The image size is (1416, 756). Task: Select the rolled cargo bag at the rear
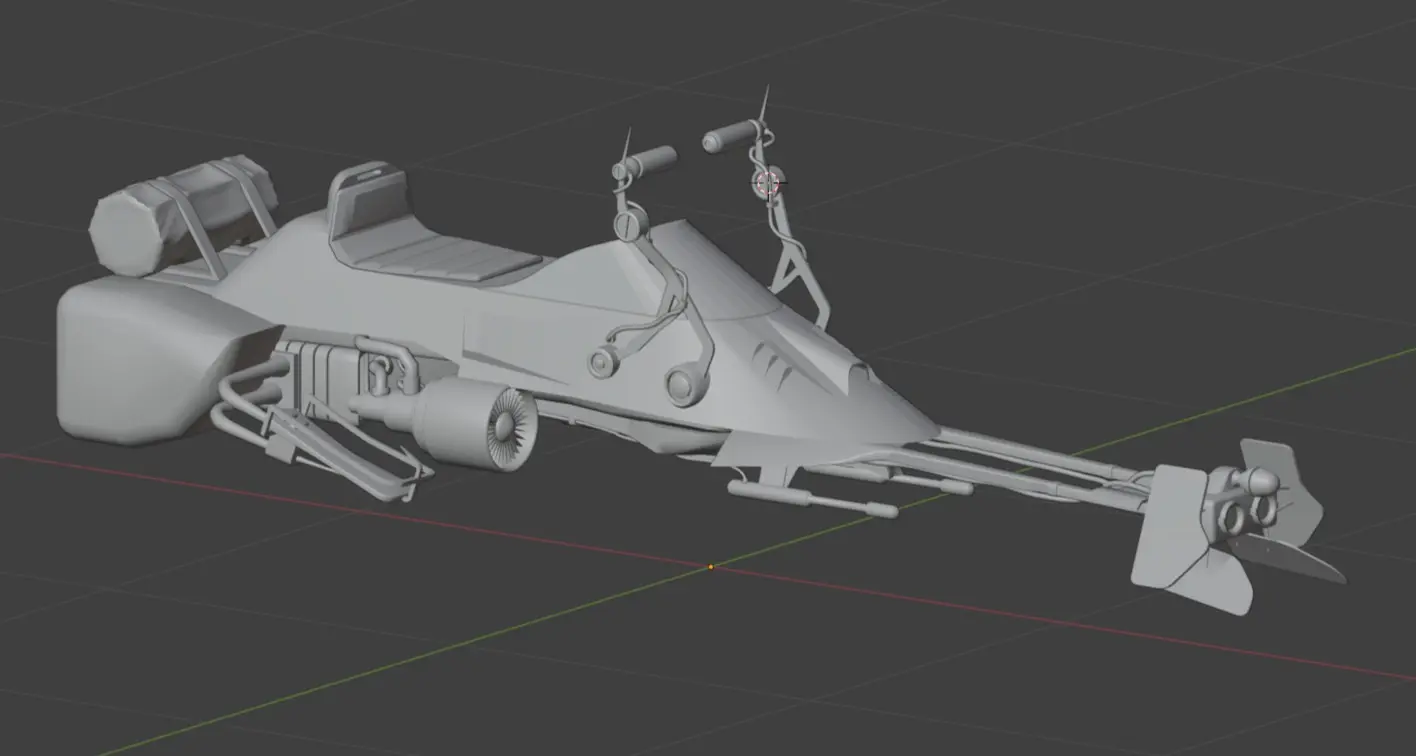181,214
